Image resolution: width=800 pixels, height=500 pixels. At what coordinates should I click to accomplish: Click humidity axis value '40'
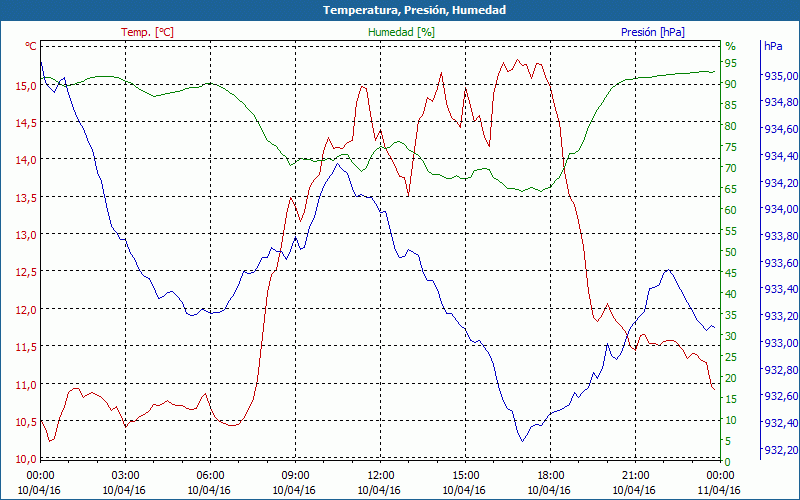coord(731,294)
